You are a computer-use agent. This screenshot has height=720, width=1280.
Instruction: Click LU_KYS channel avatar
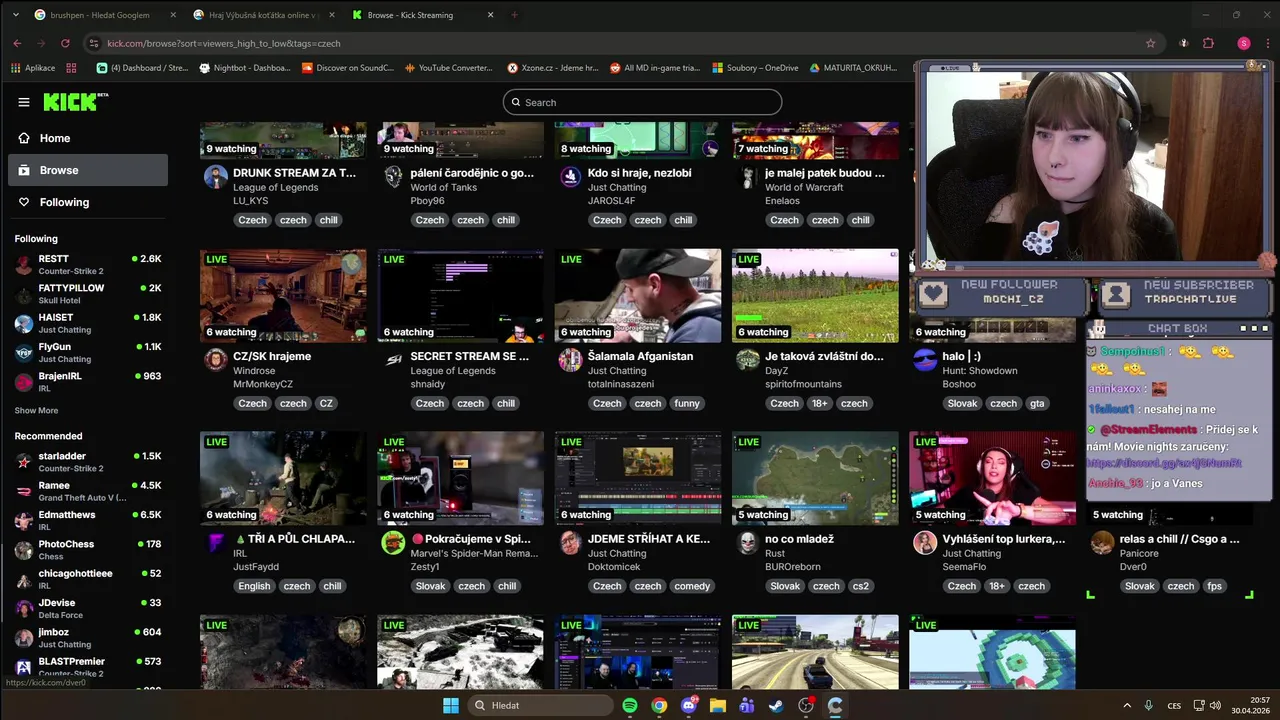216,177
